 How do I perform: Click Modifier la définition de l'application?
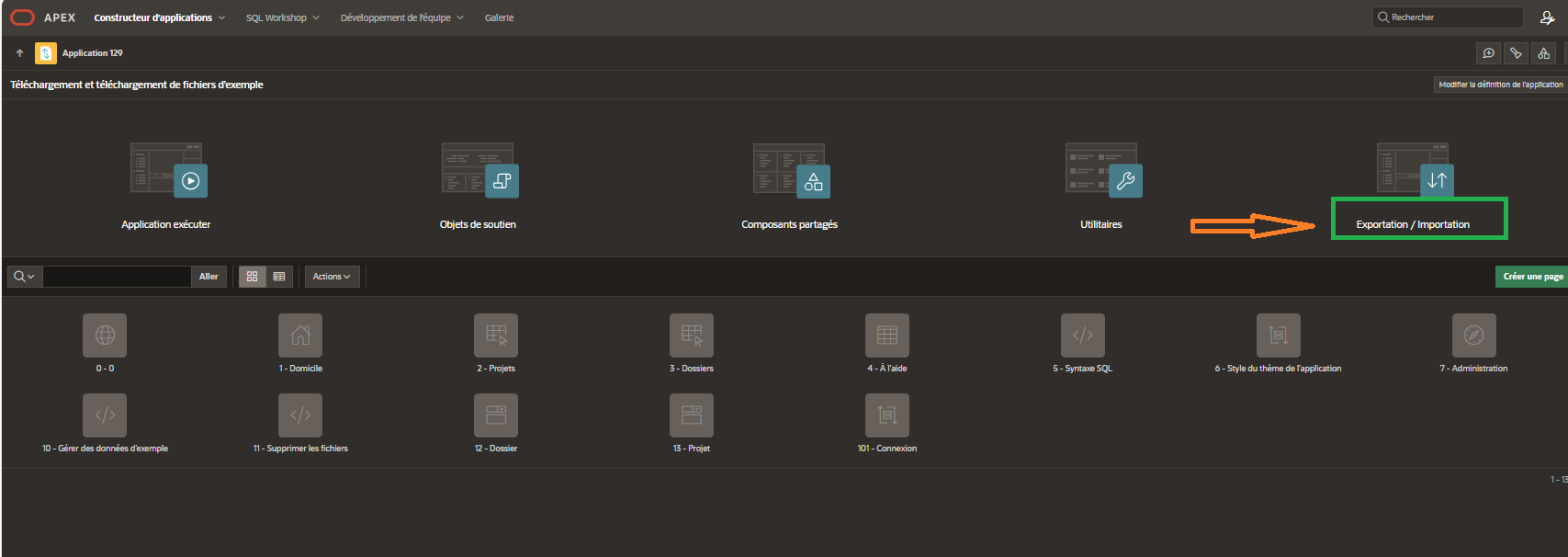(1500, 85)
